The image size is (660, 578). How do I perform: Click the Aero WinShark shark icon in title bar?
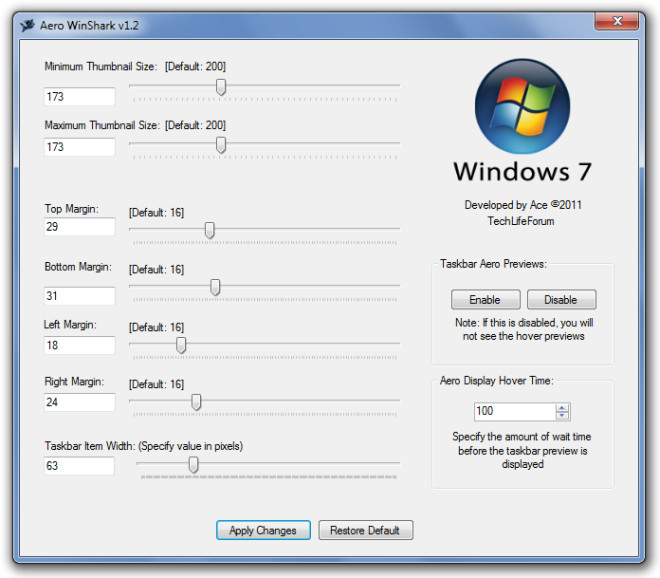28,25
